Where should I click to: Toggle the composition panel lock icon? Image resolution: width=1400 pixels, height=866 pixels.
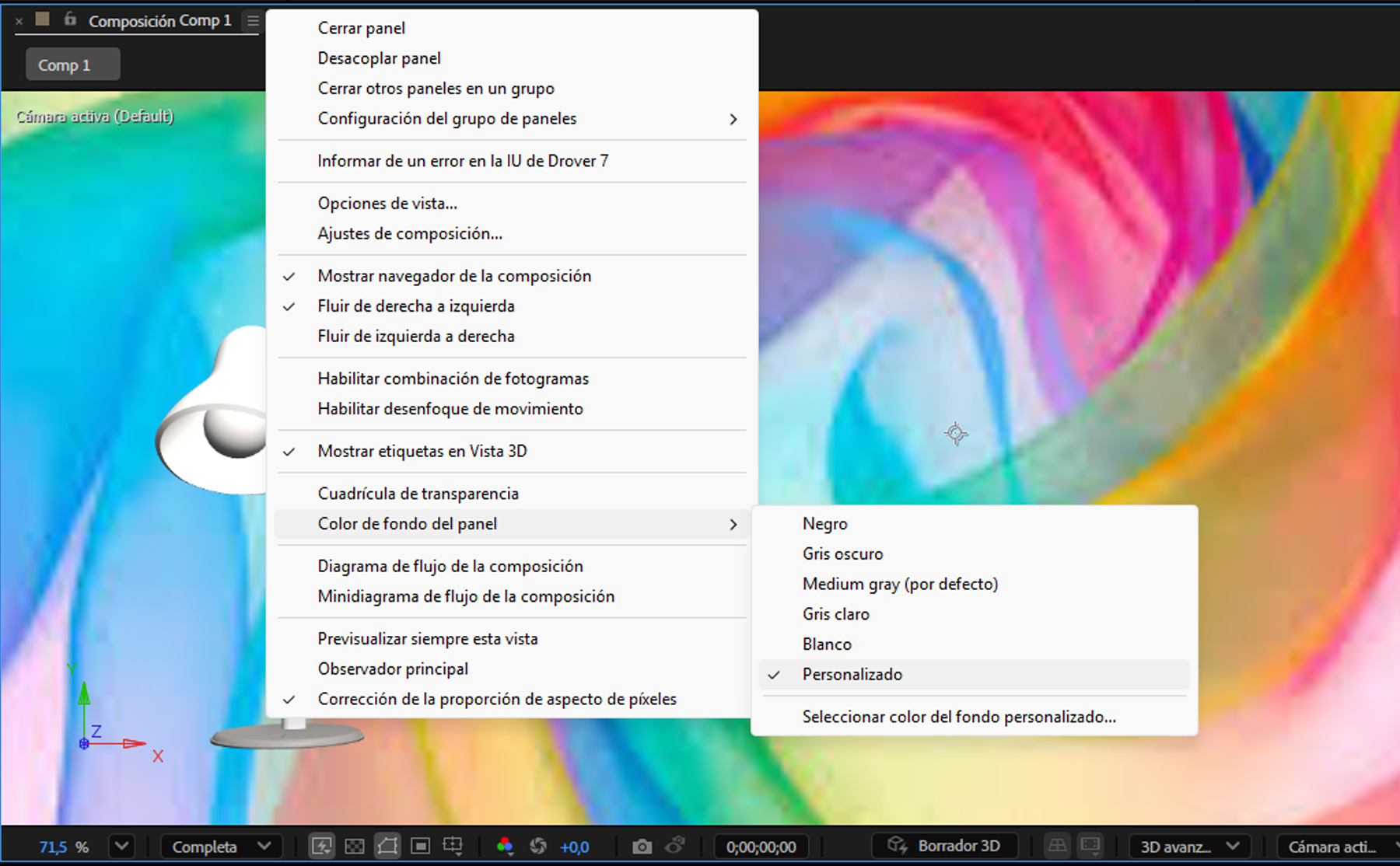pos(70,19)
